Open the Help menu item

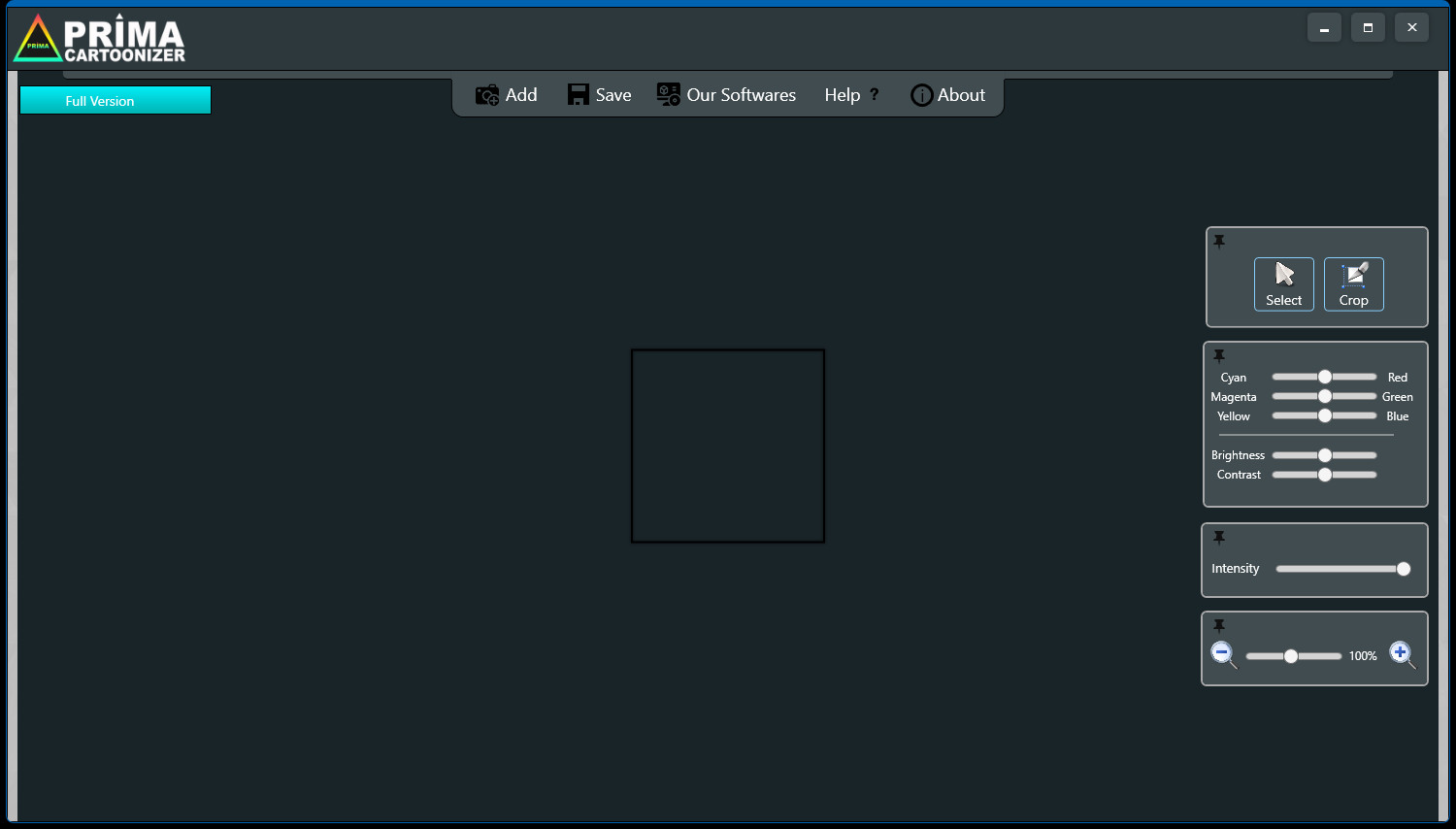click(851, 95)
